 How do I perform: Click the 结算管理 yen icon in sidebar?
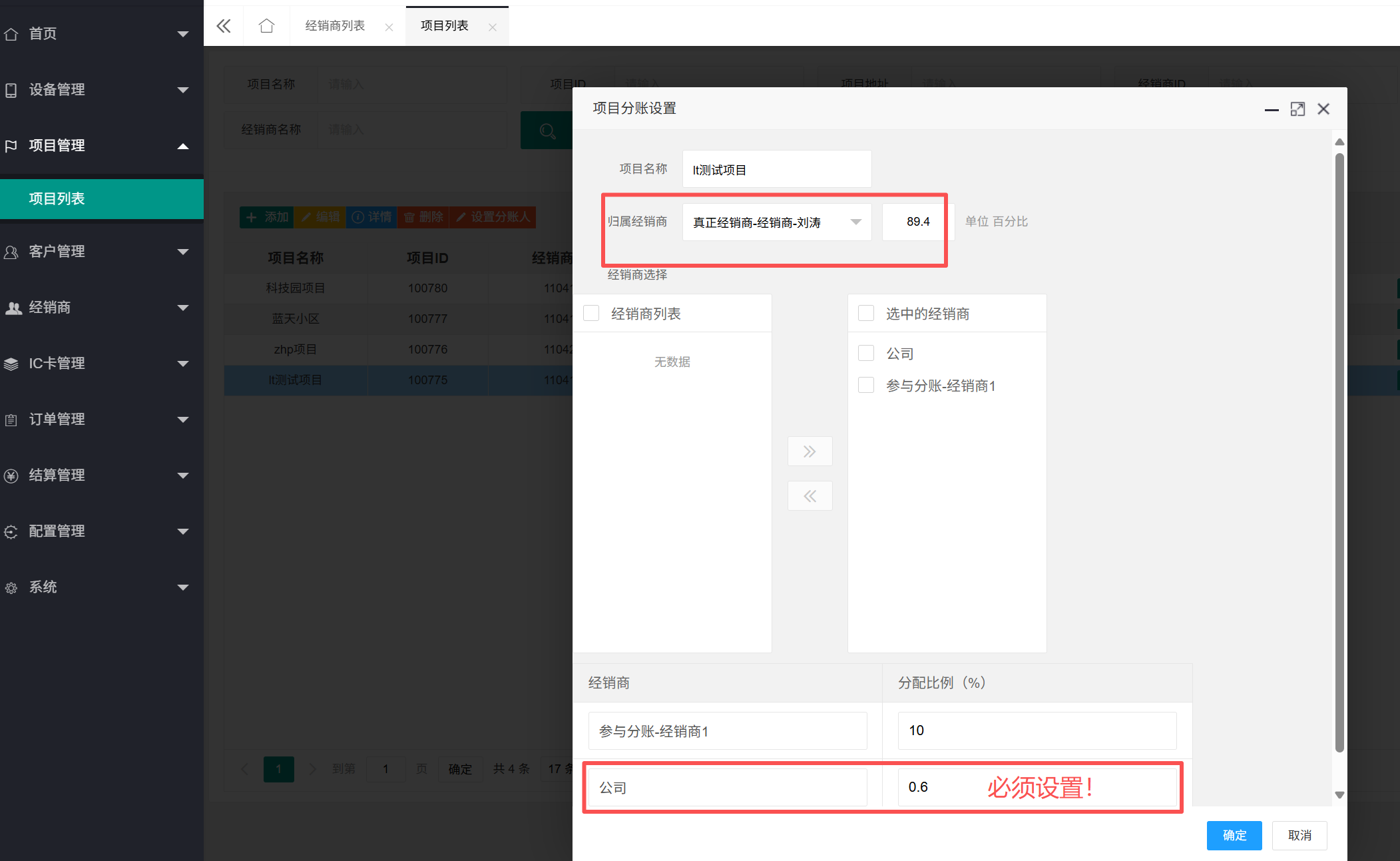[x=11, y=475]
